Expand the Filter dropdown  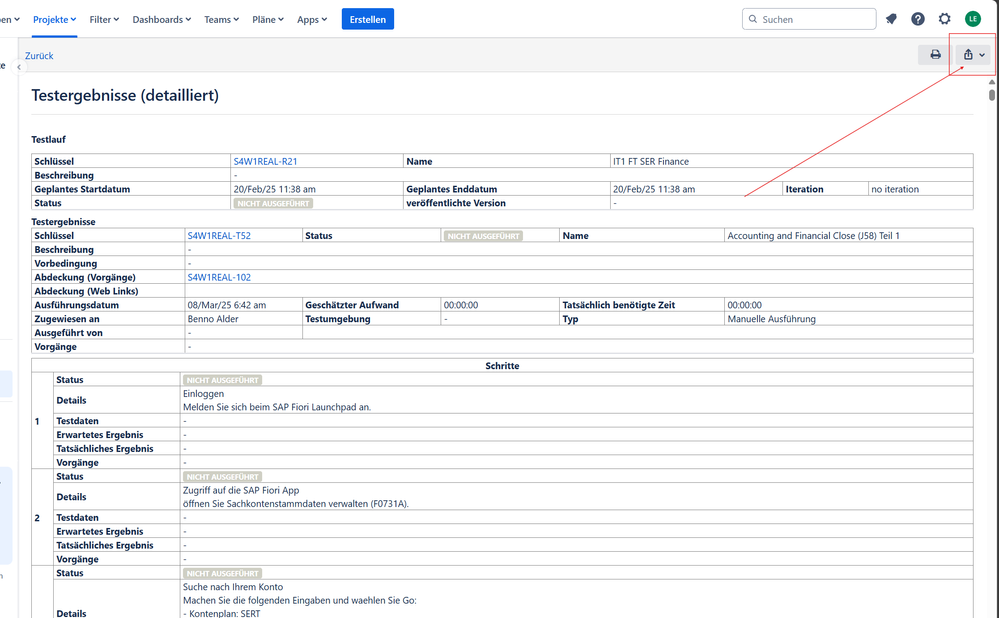(x=104, y=19)
